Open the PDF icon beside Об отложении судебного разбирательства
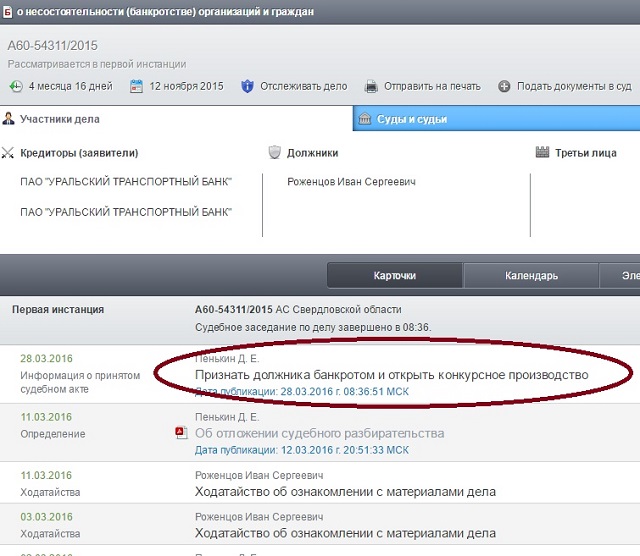Screen dimensions: 640x556 click(181, 433)
